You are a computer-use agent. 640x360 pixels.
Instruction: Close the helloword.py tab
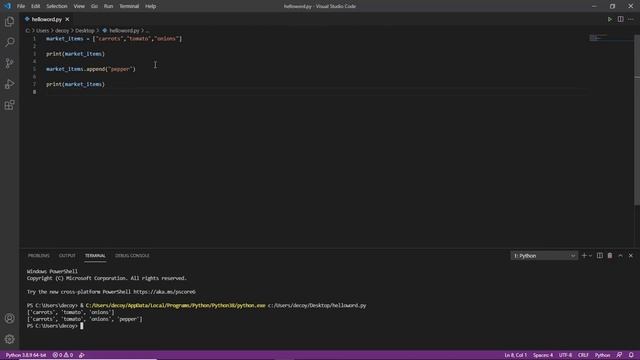point(67,19)
